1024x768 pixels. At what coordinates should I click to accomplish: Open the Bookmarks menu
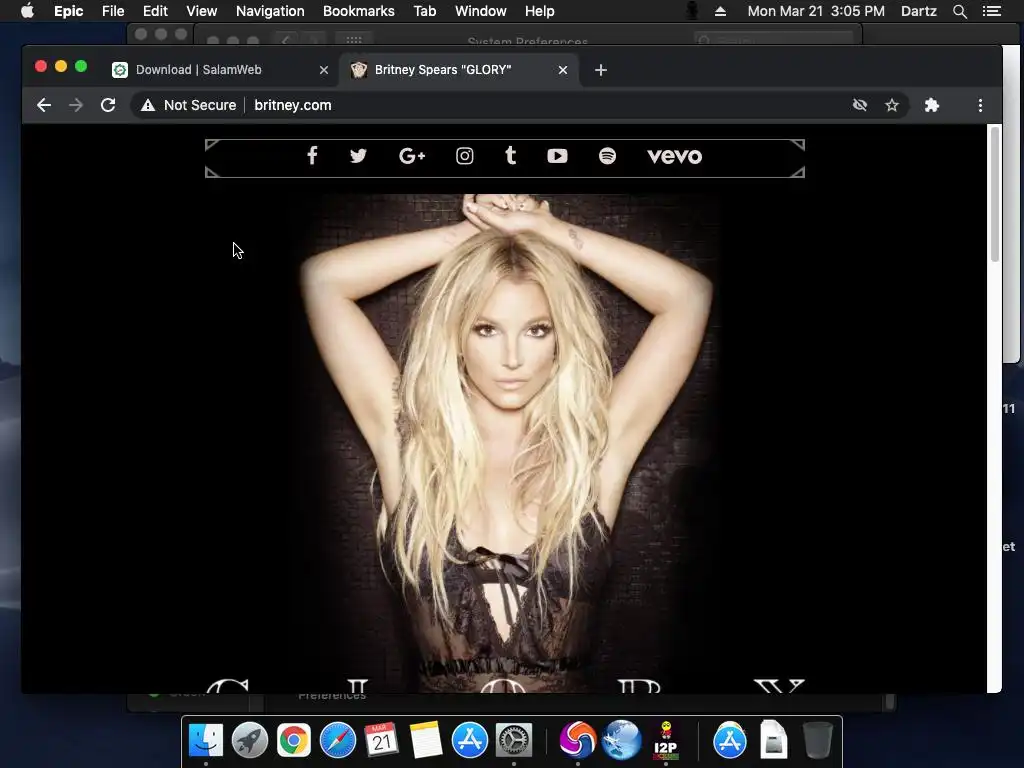(x=359, y=11)
